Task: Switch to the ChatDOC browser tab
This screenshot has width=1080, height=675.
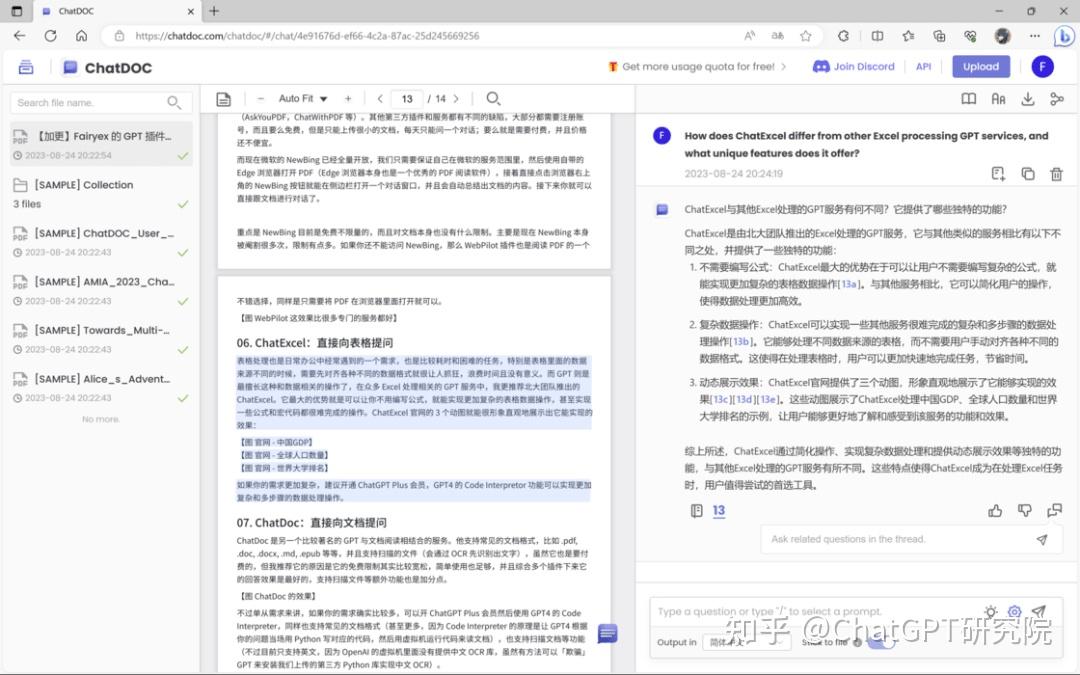Action: point(117,11)
